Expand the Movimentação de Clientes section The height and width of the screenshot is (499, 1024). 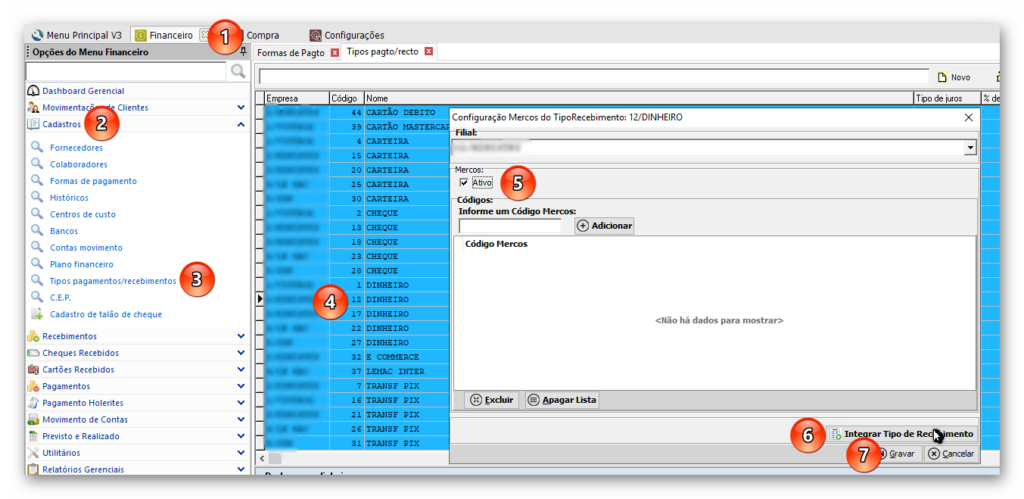pos(241,107)
